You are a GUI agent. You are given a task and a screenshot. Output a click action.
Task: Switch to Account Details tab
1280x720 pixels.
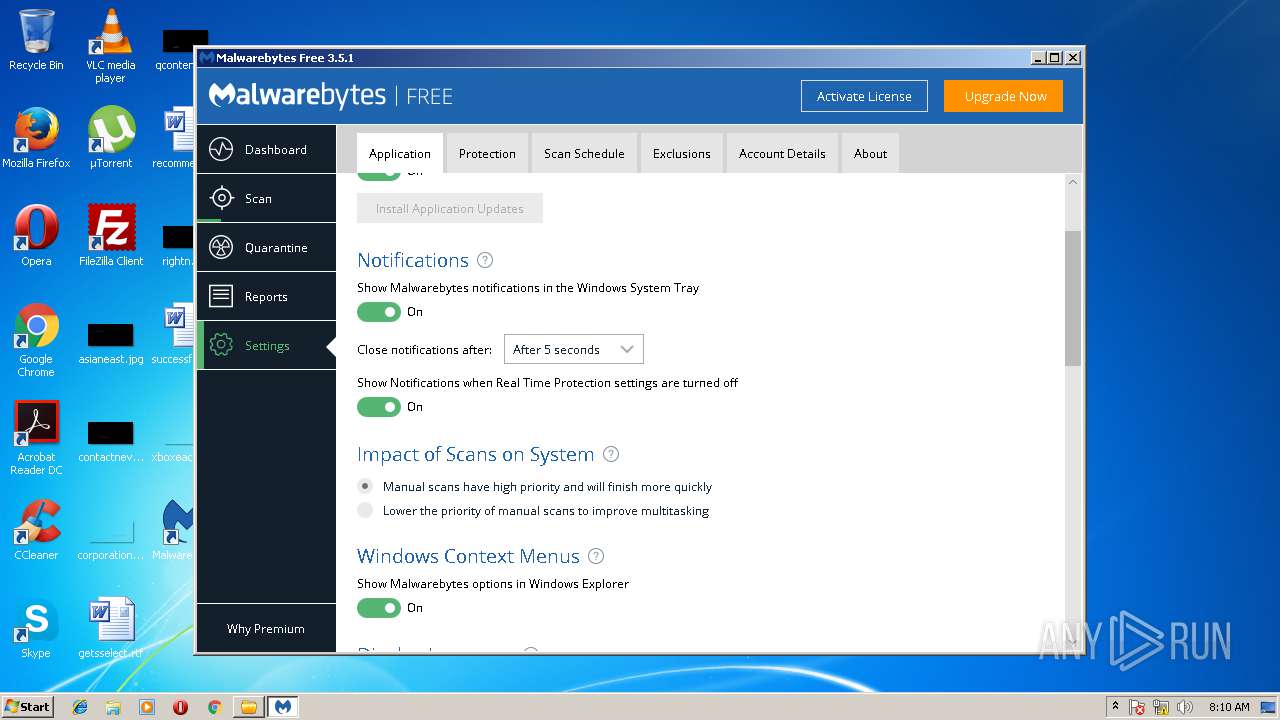coord(782,154)
